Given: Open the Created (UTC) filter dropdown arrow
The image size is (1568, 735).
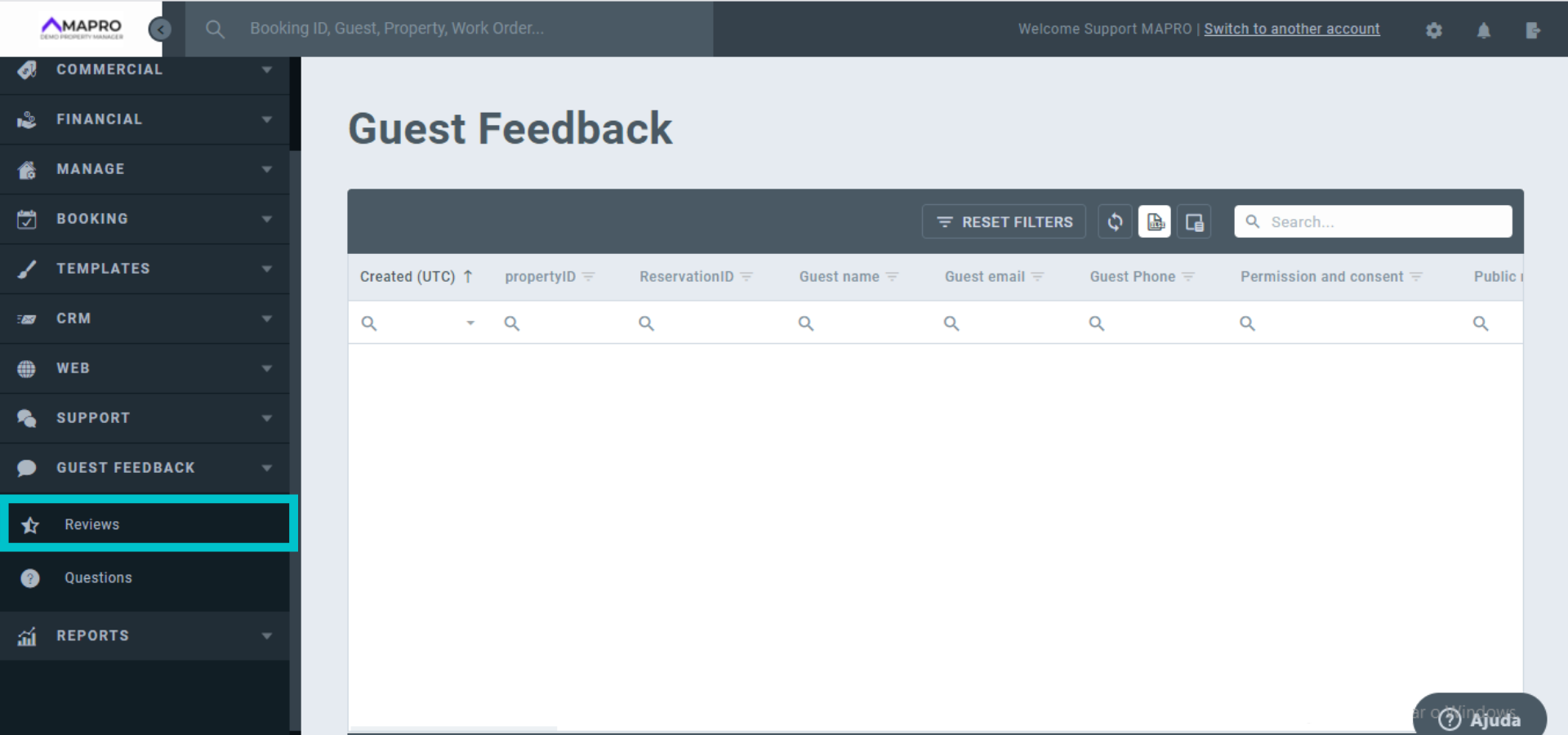Looking at the screenshot, I should point(470,323).
